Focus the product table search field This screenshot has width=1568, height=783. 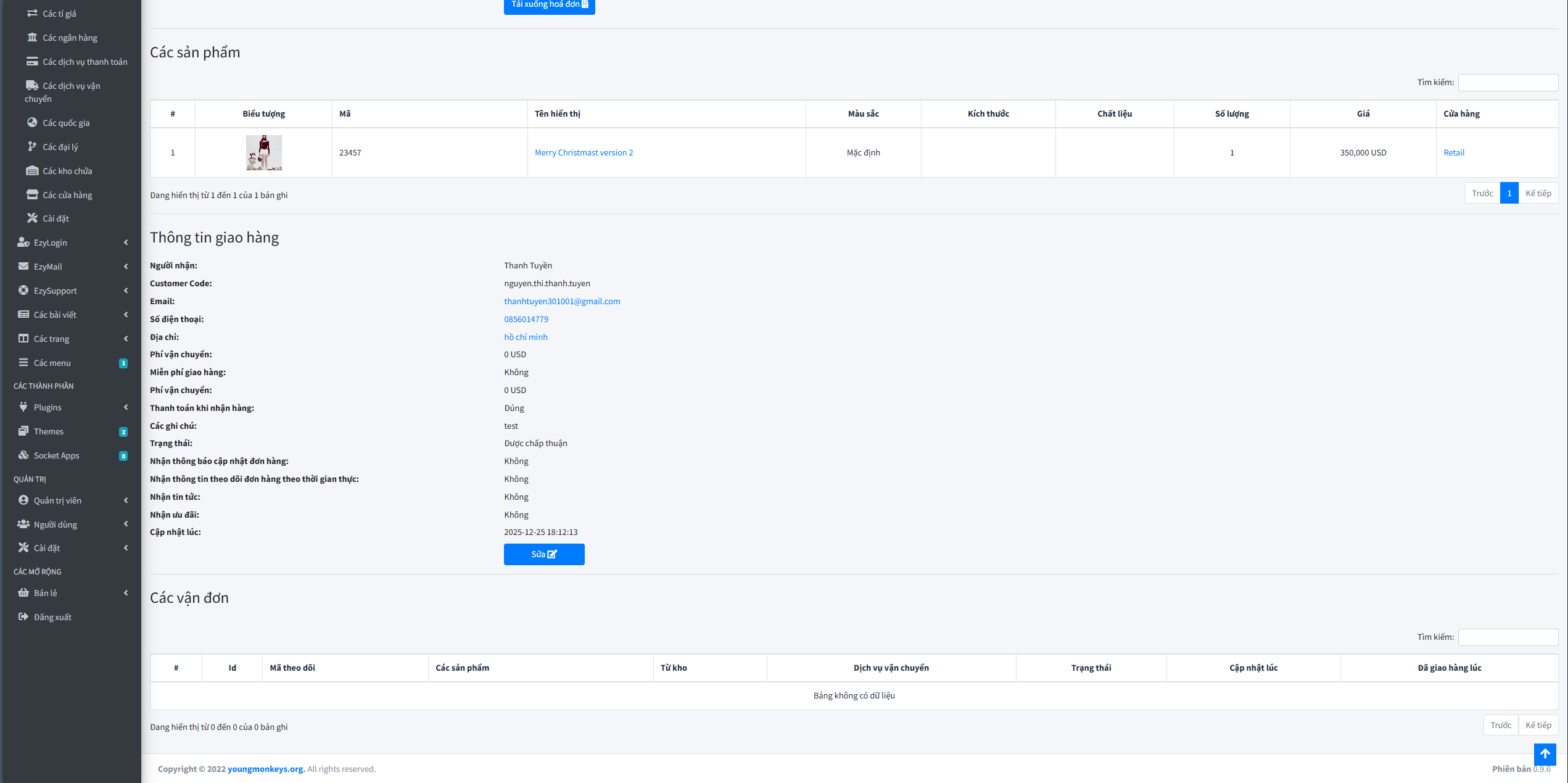coord(1508,82)
